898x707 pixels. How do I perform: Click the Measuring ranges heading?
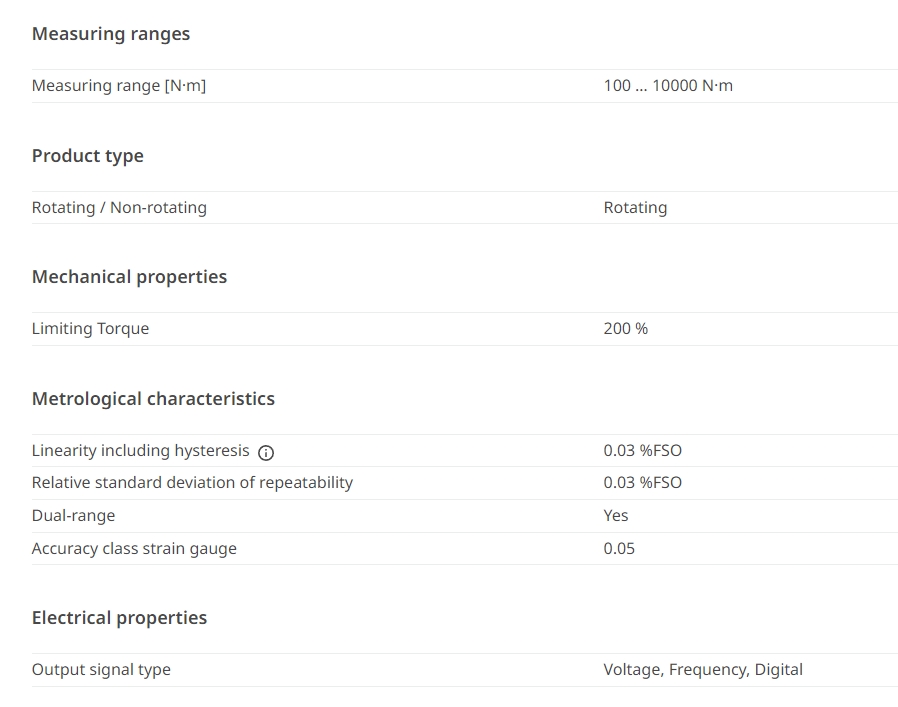pos(111,34)
